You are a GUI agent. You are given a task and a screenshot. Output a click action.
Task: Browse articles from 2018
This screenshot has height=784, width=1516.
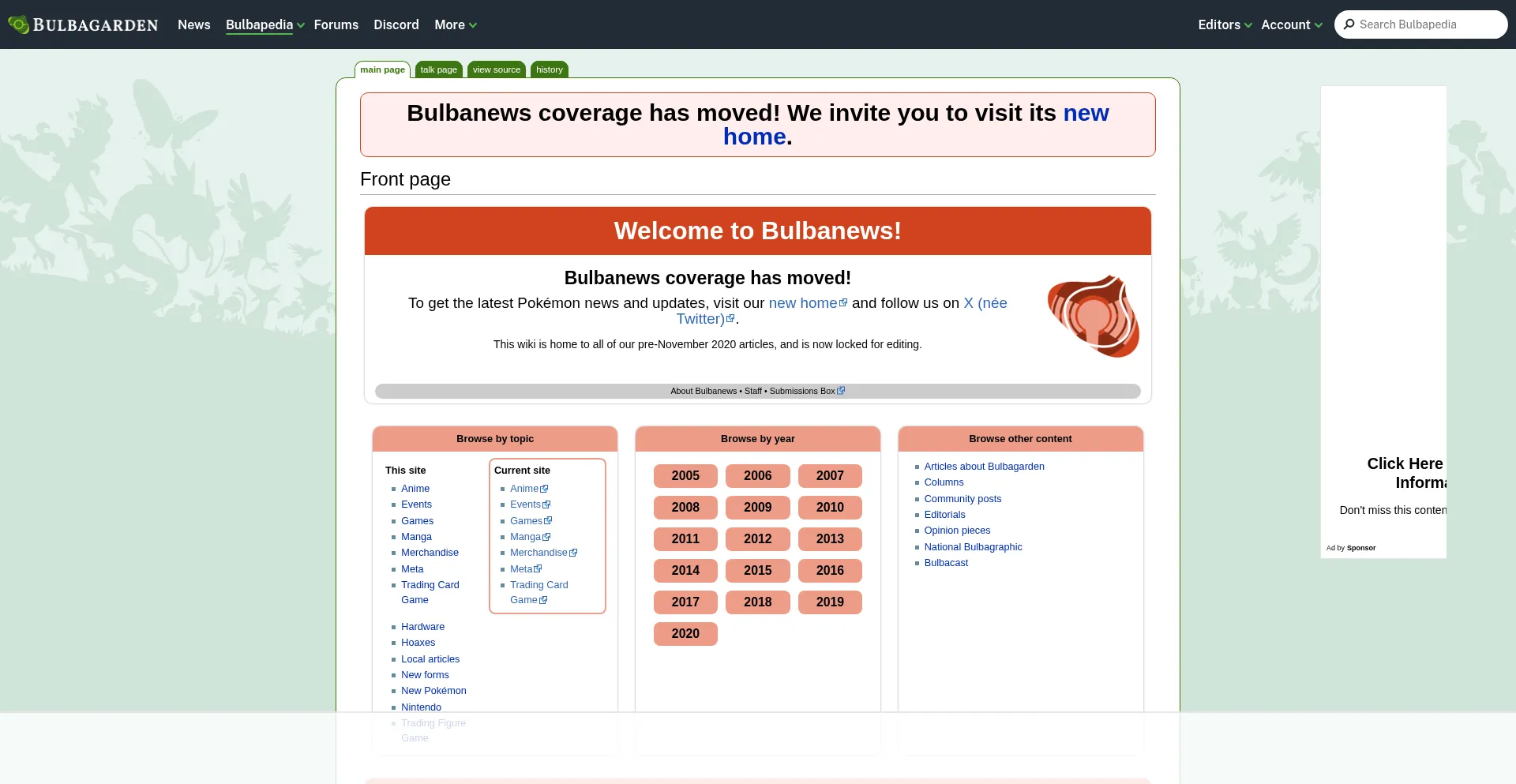(758, 602)
